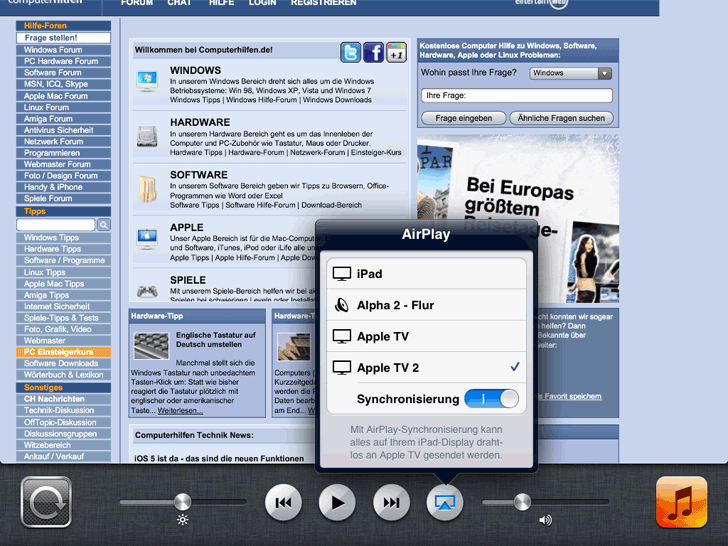
Task: Select Apple TV 2 in AirPlay list
Action: [426, 367]
